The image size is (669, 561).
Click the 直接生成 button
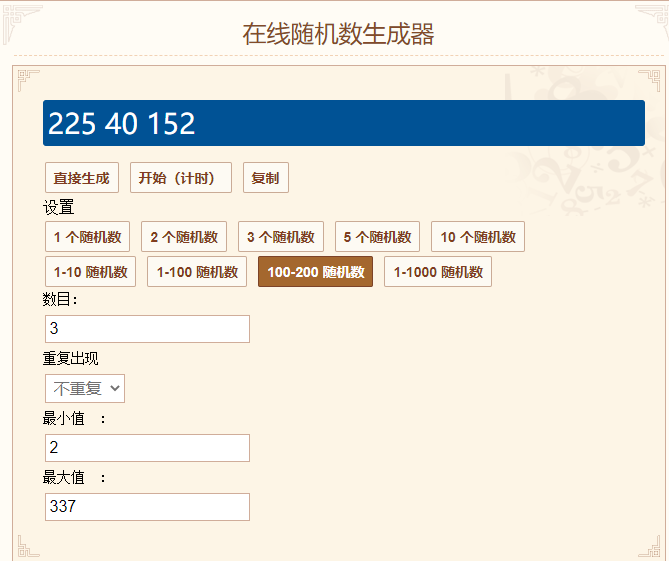coord(82,177)
